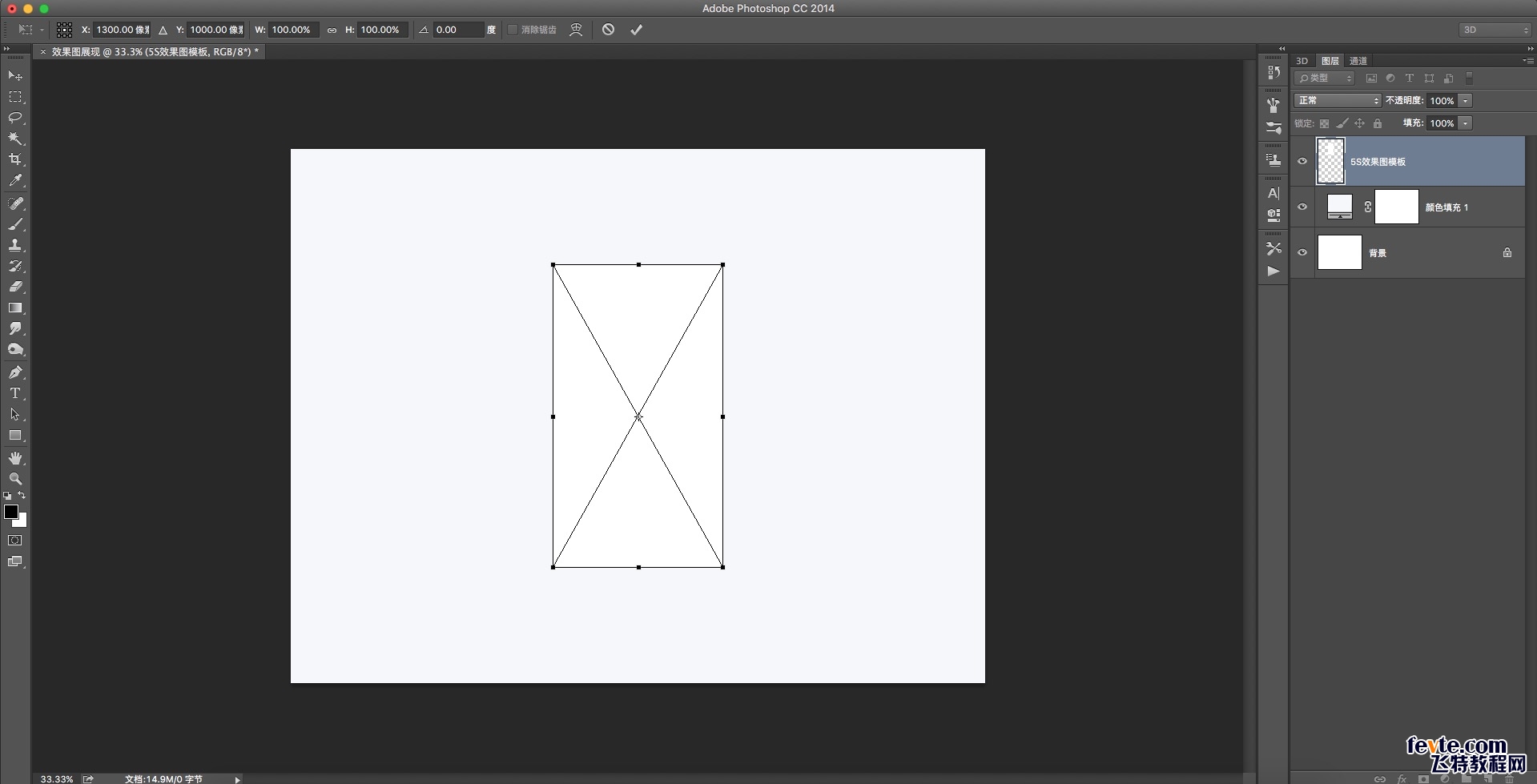The width and height of the screenshot is (1537, 784).
Task: Select the Zoom tool
Action: (x=15, y=479)
